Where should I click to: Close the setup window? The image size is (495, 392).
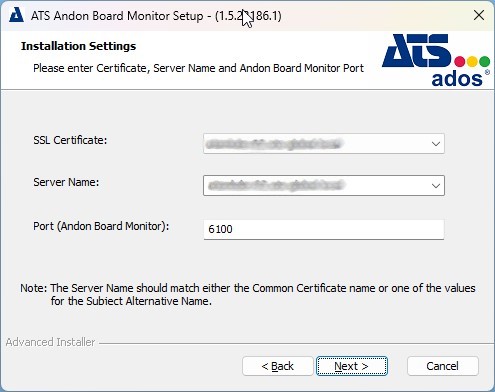[x=479, y=15]
